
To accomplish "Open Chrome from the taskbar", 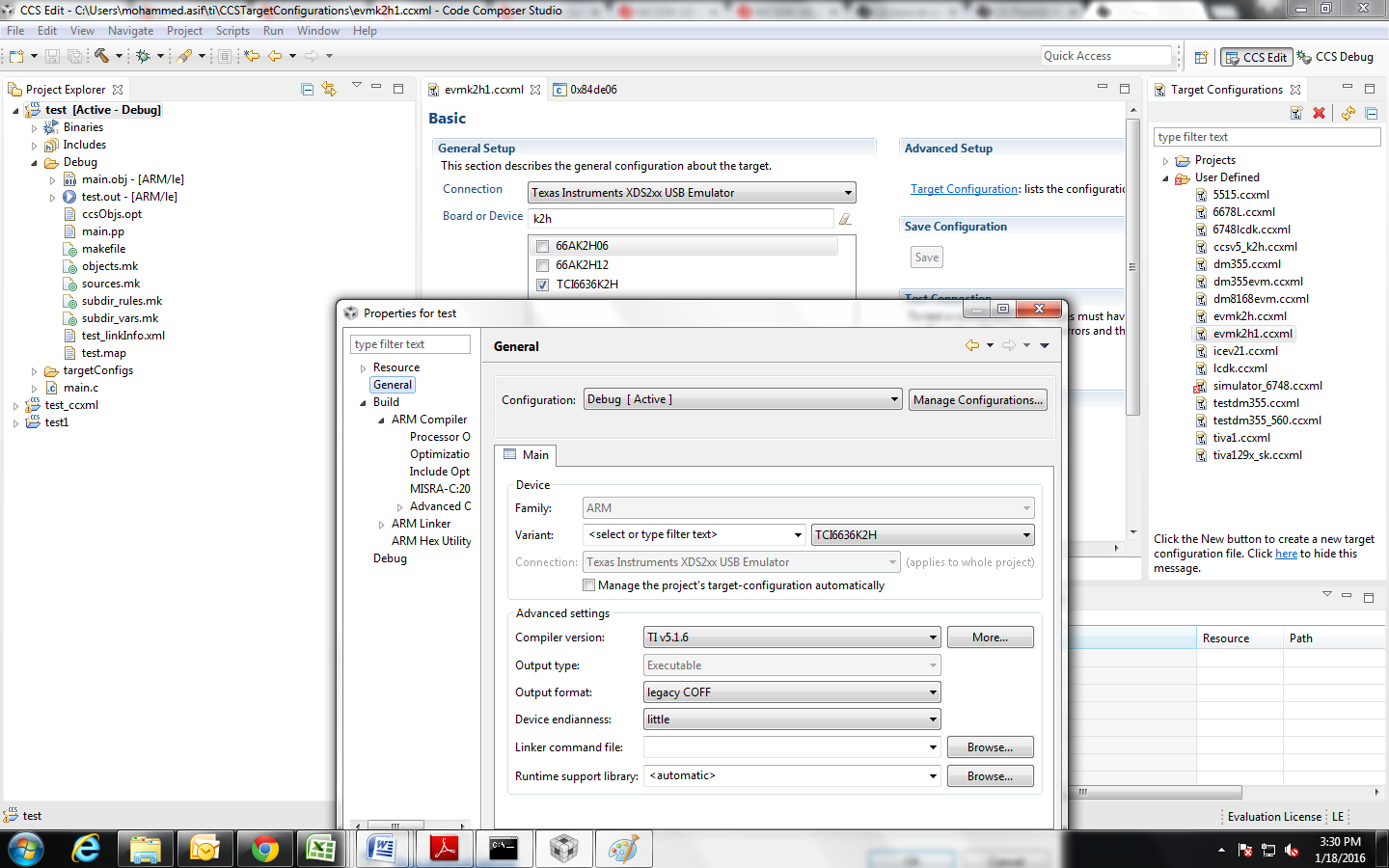I will click(x=264, y=849).
